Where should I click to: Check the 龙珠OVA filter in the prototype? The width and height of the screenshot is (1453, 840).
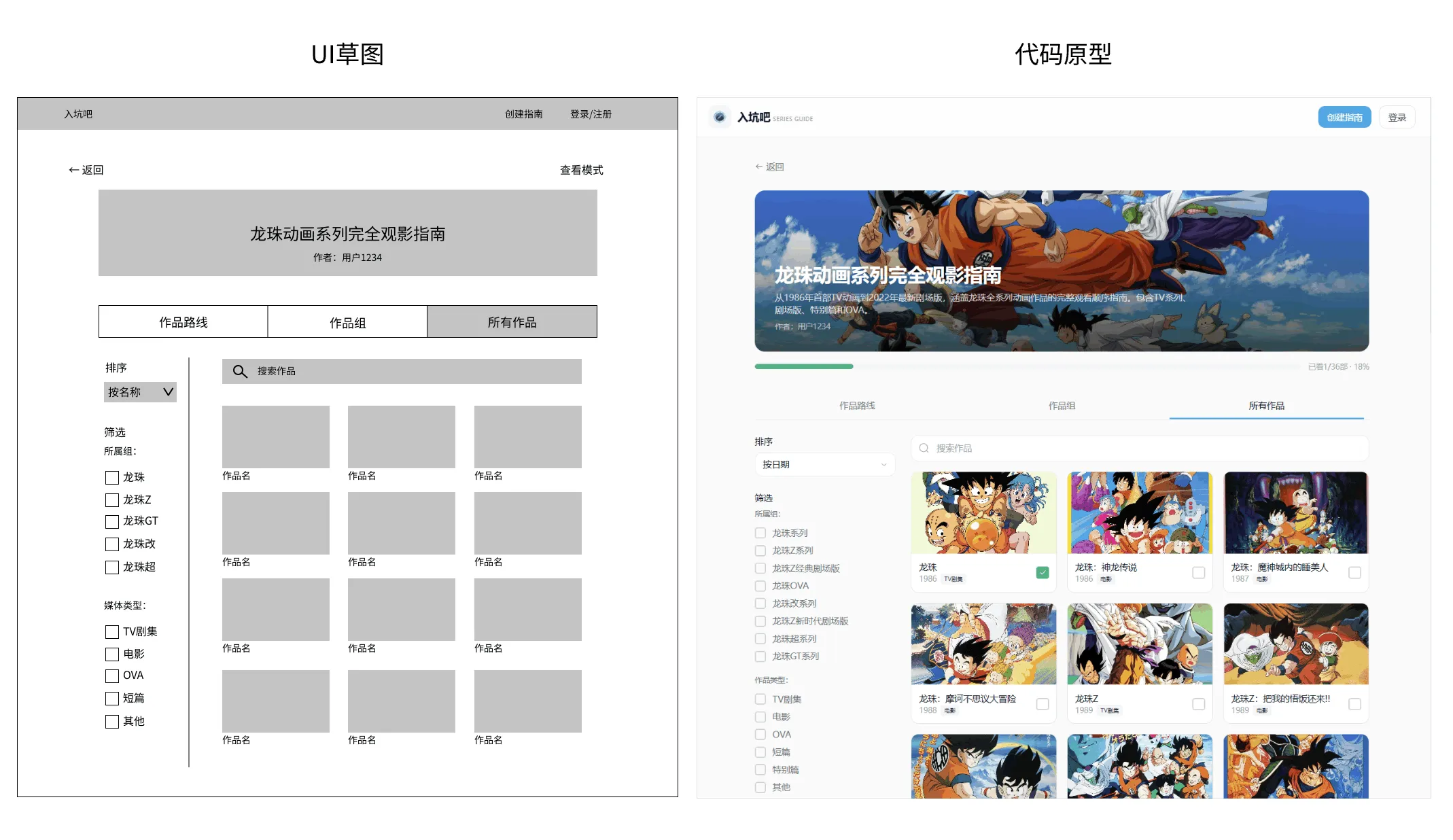point(760,586)
